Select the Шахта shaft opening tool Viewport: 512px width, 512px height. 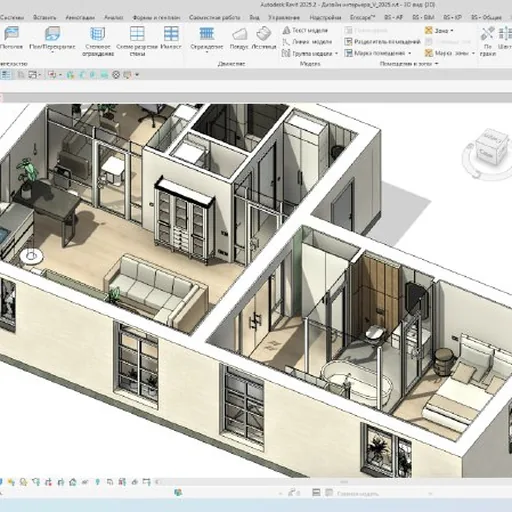(x=505, y=38)
